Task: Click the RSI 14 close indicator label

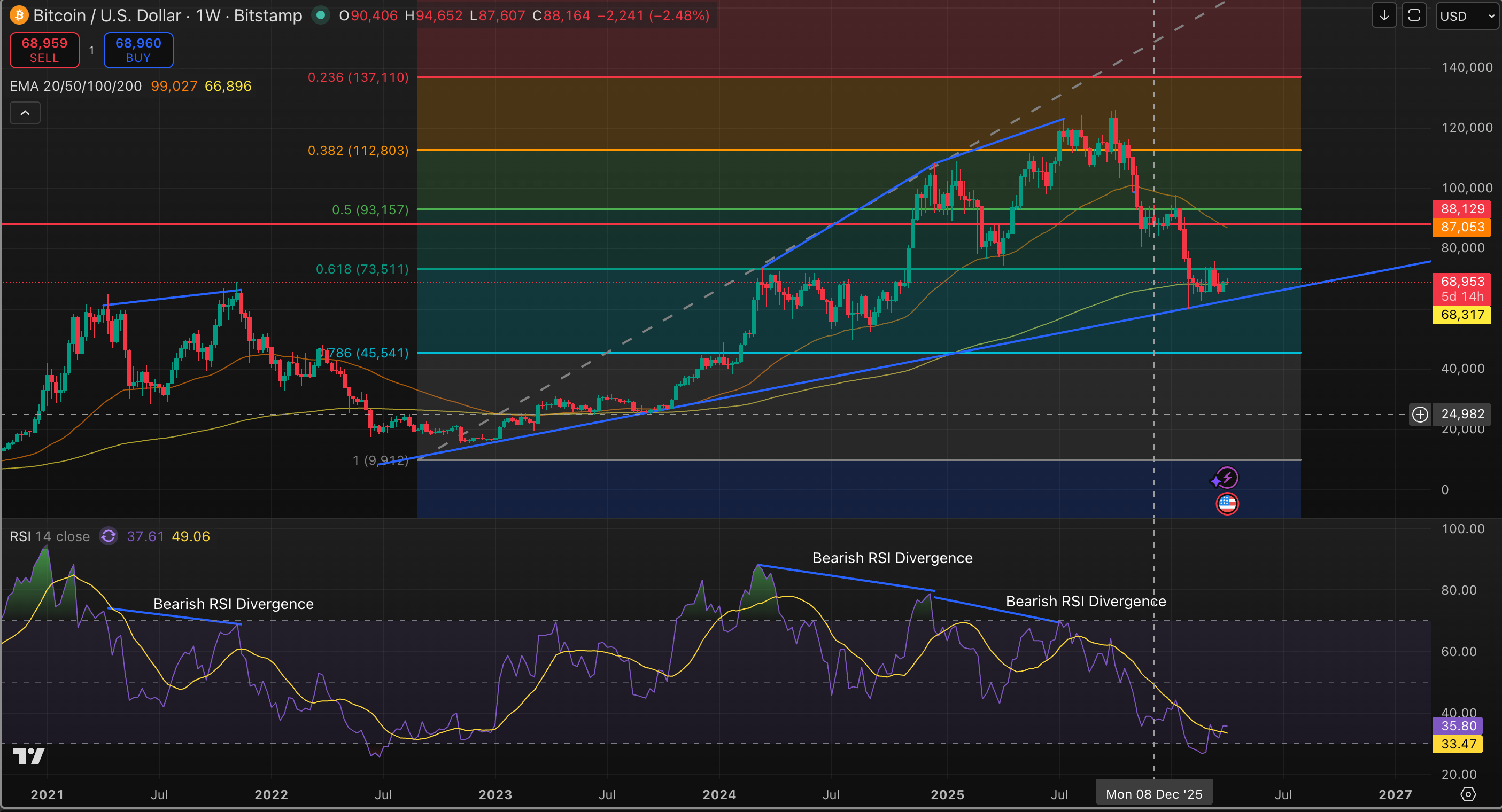Action: click(x=50, y=536)
